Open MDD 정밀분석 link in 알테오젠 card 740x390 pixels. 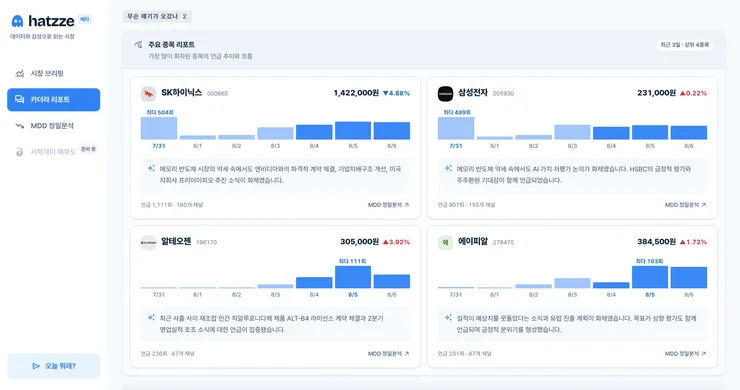388,354
